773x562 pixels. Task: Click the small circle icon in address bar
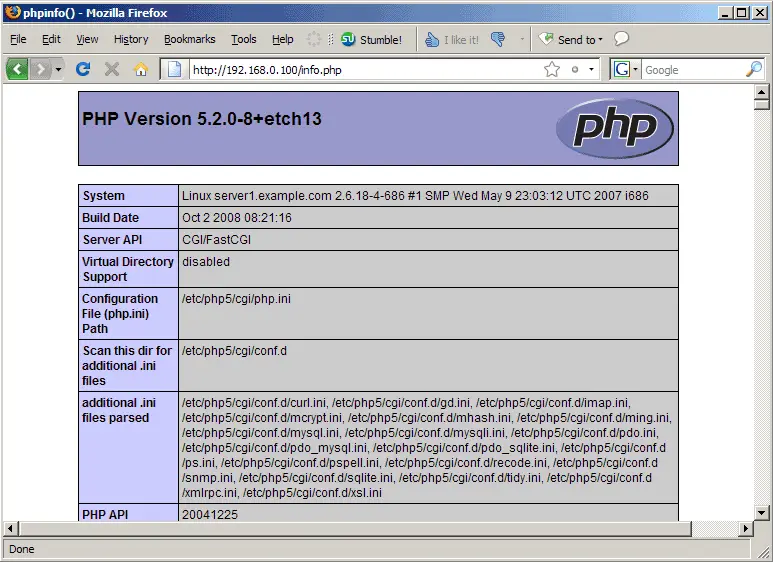point(575,70)
